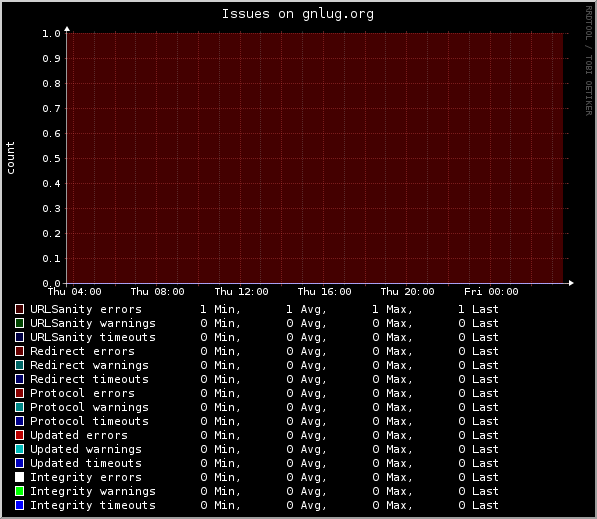597x519 pixels.
Task: Click the Protocol timeouts legend label
Action: coord(89,421)
